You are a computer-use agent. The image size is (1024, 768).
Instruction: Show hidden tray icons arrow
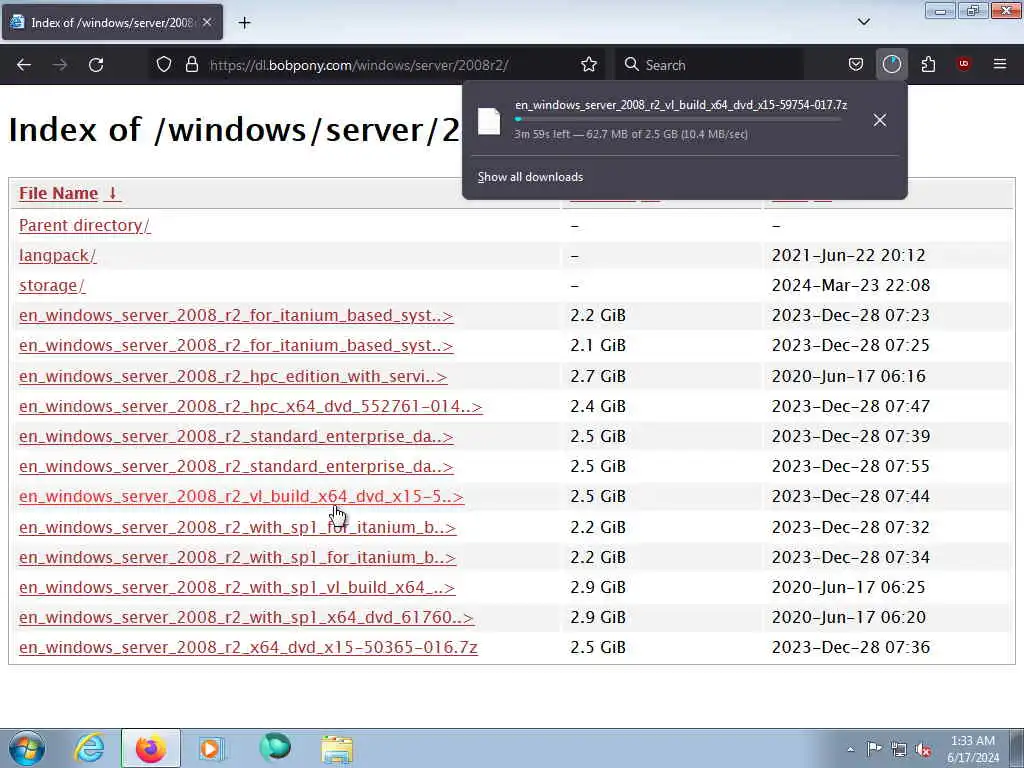pos(850,749)
